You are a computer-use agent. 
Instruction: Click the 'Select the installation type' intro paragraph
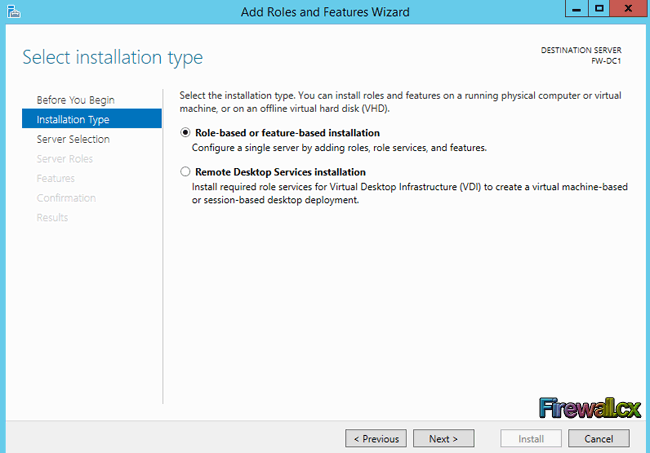400,102
